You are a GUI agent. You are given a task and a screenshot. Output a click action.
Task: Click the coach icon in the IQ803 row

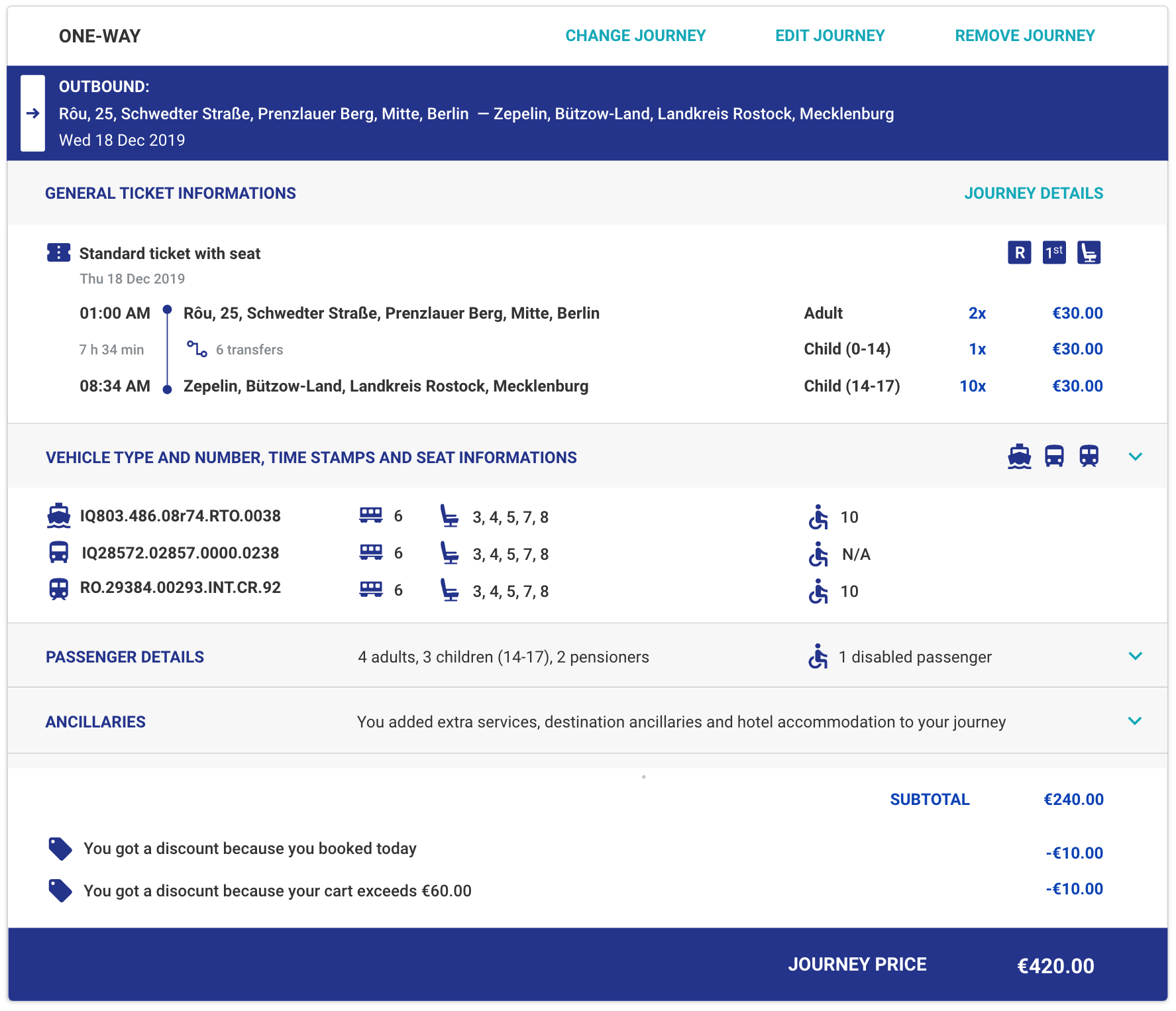tap(371, 515)
